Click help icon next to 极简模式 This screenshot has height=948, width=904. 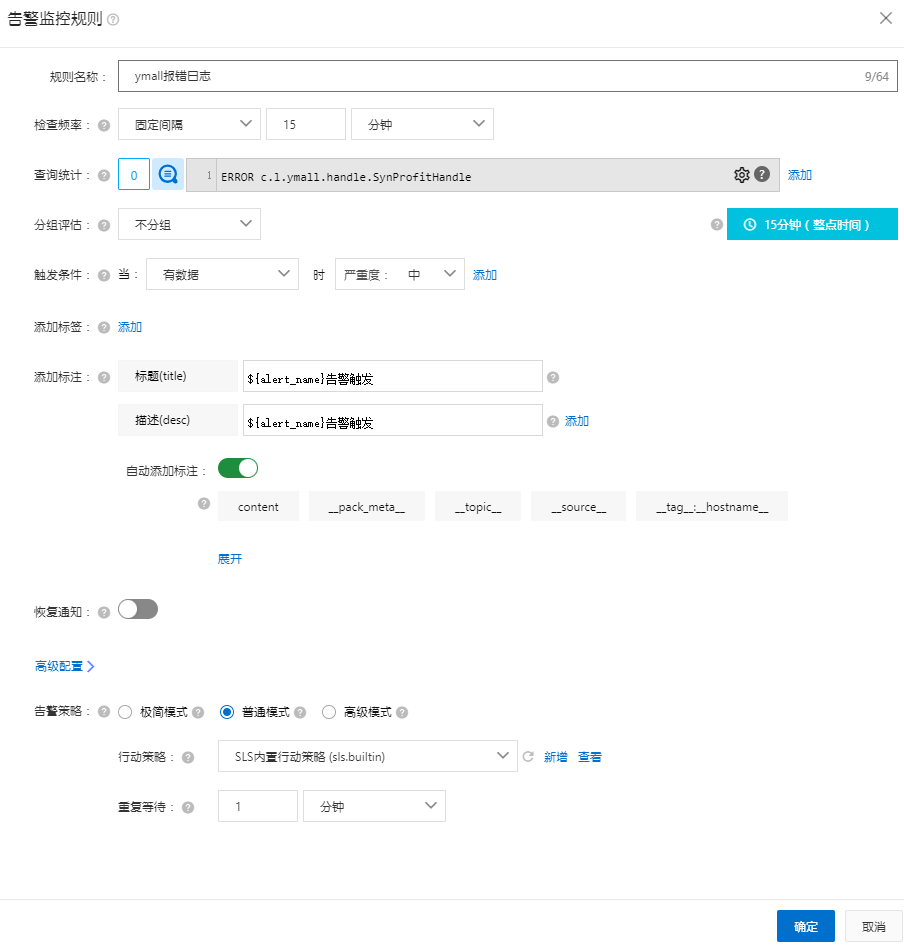point(198,713)
